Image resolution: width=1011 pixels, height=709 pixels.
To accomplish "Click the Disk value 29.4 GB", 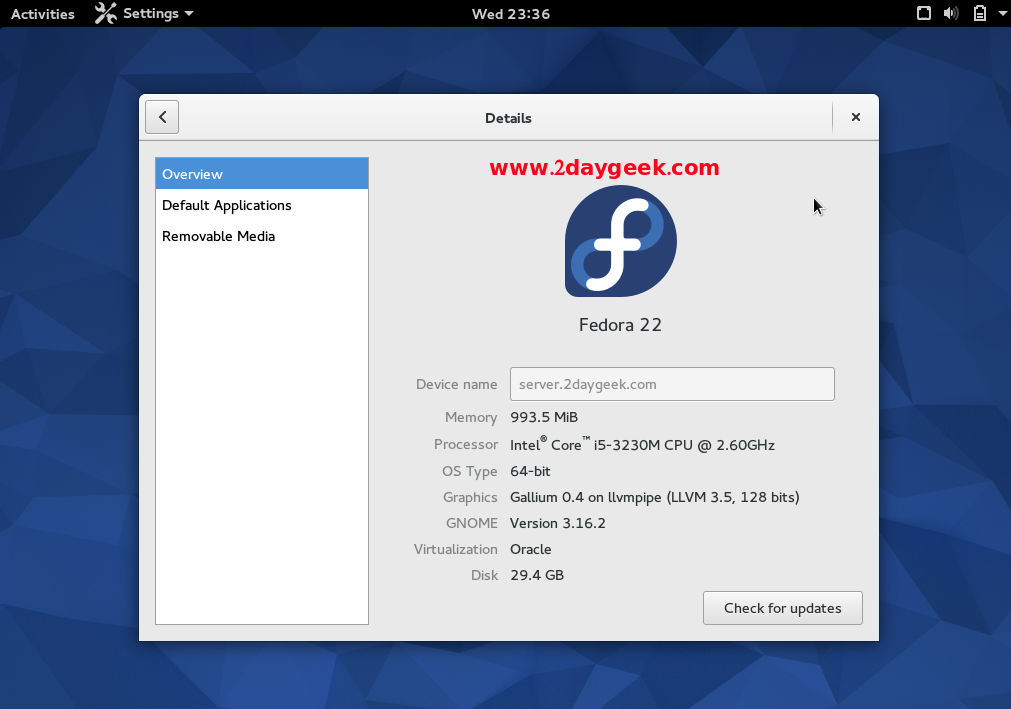I will pyautogui.click(x=537, y=575).
